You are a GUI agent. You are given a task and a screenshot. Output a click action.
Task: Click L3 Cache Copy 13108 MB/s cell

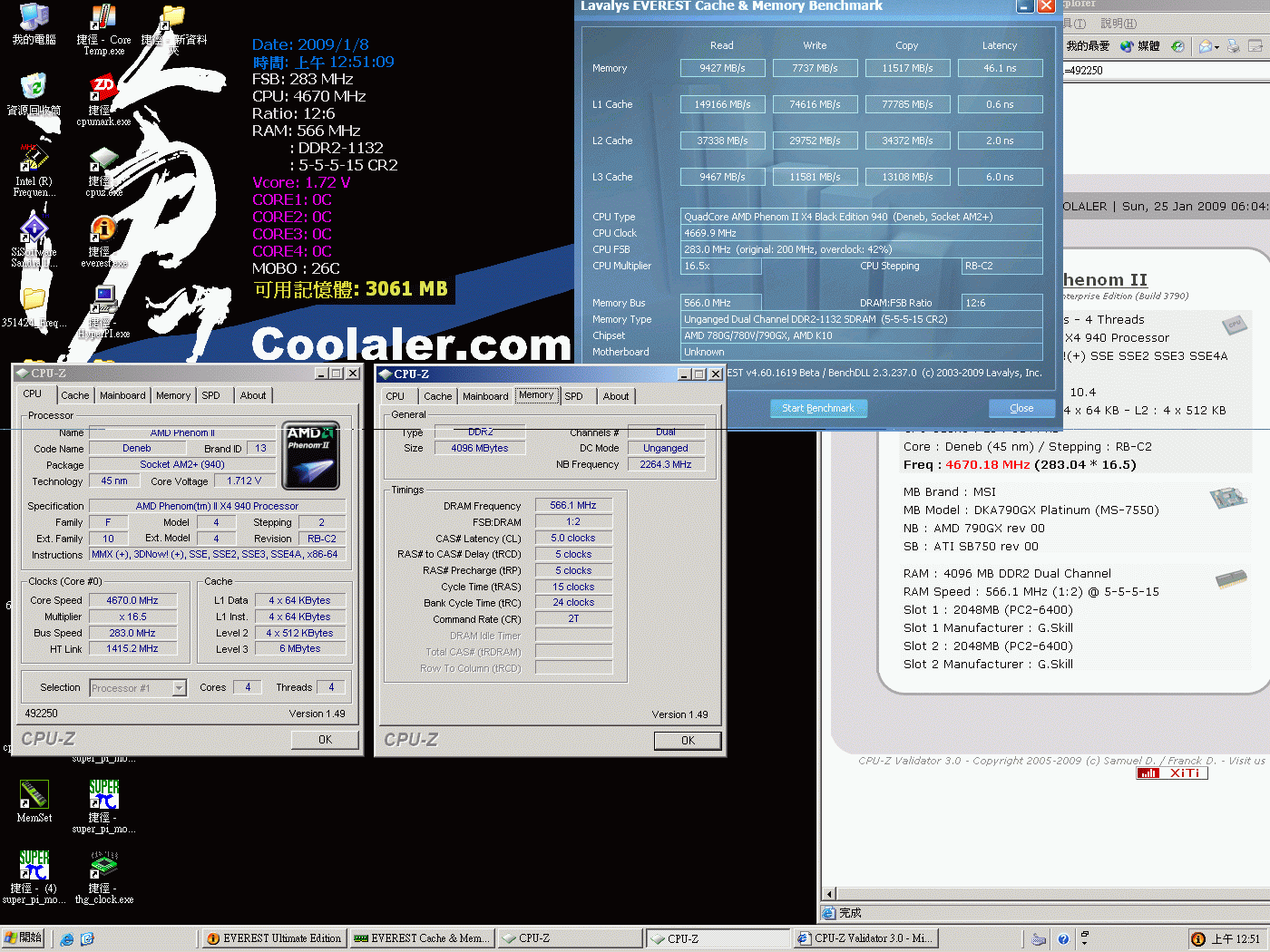[x=907, y=177]
